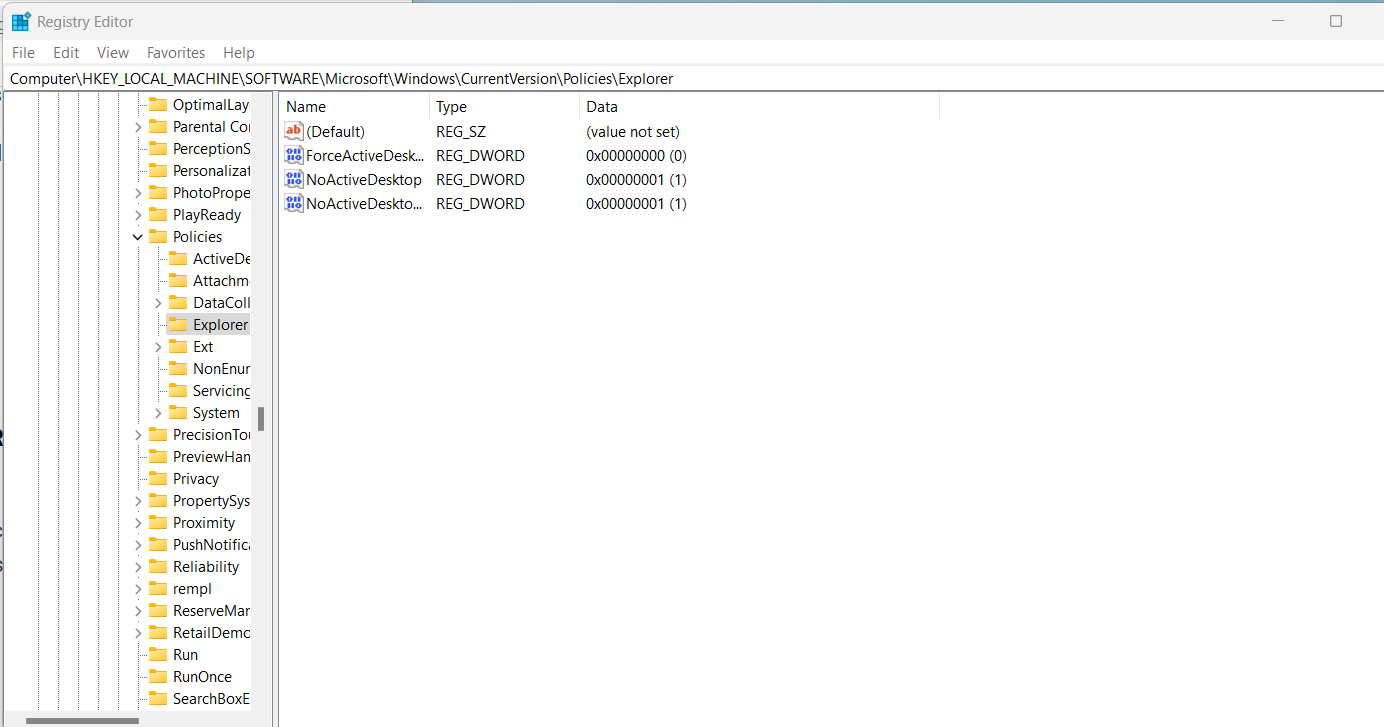Click the folder icon of NonEnum subkey

tap(178, 368)
